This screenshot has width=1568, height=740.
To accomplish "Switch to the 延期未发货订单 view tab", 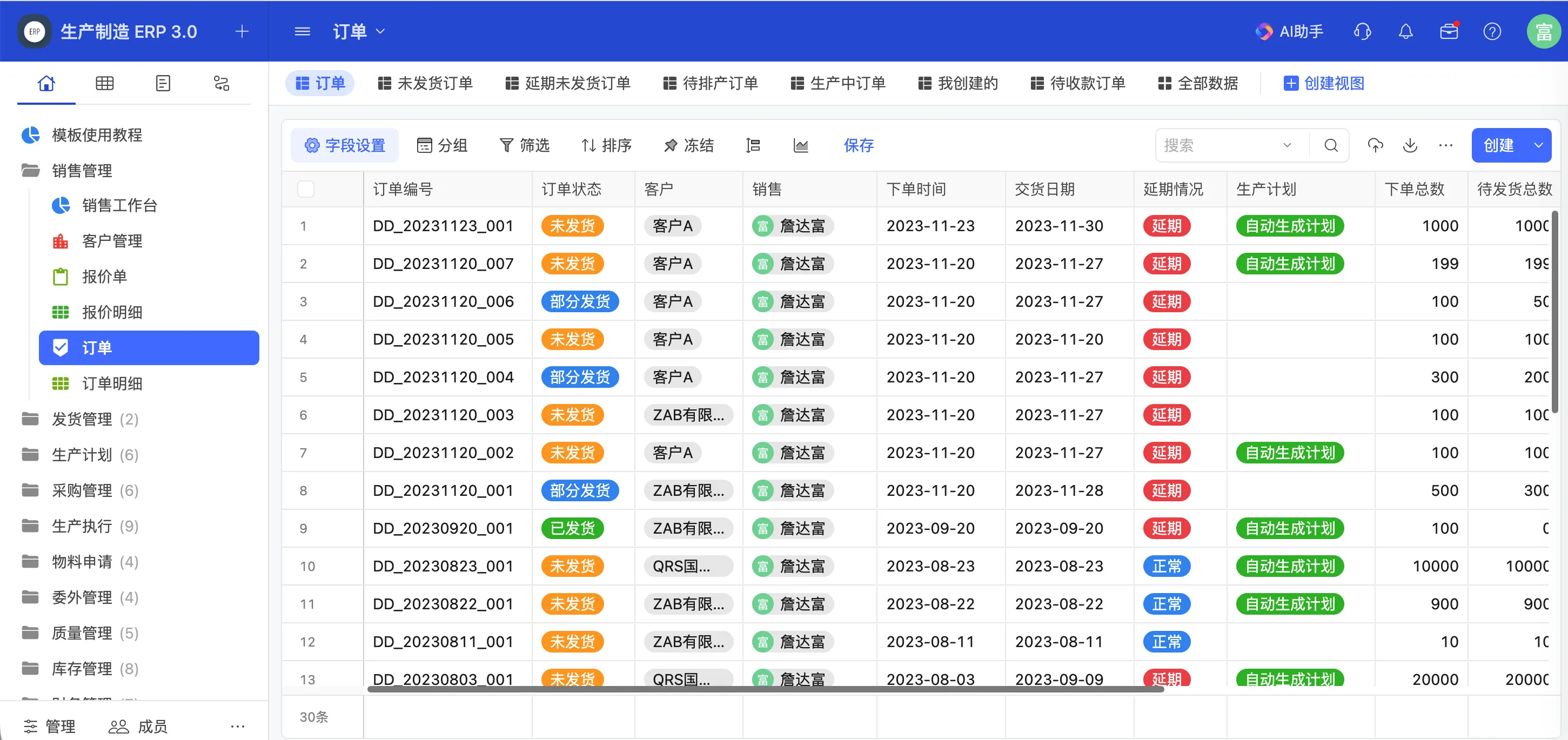I will click(568, 83).
